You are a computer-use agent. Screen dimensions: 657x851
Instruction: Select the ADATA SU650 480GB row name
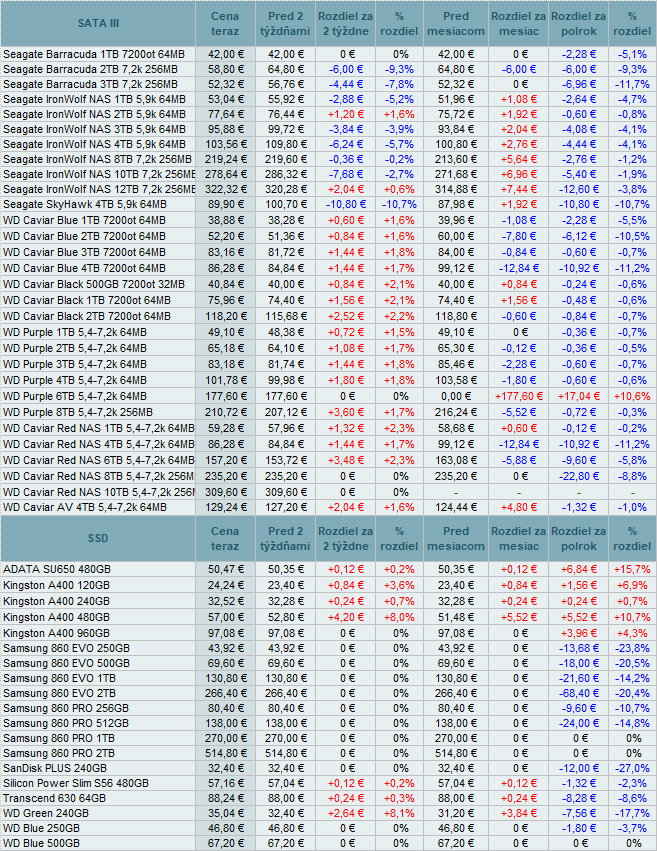pos(57,569)
